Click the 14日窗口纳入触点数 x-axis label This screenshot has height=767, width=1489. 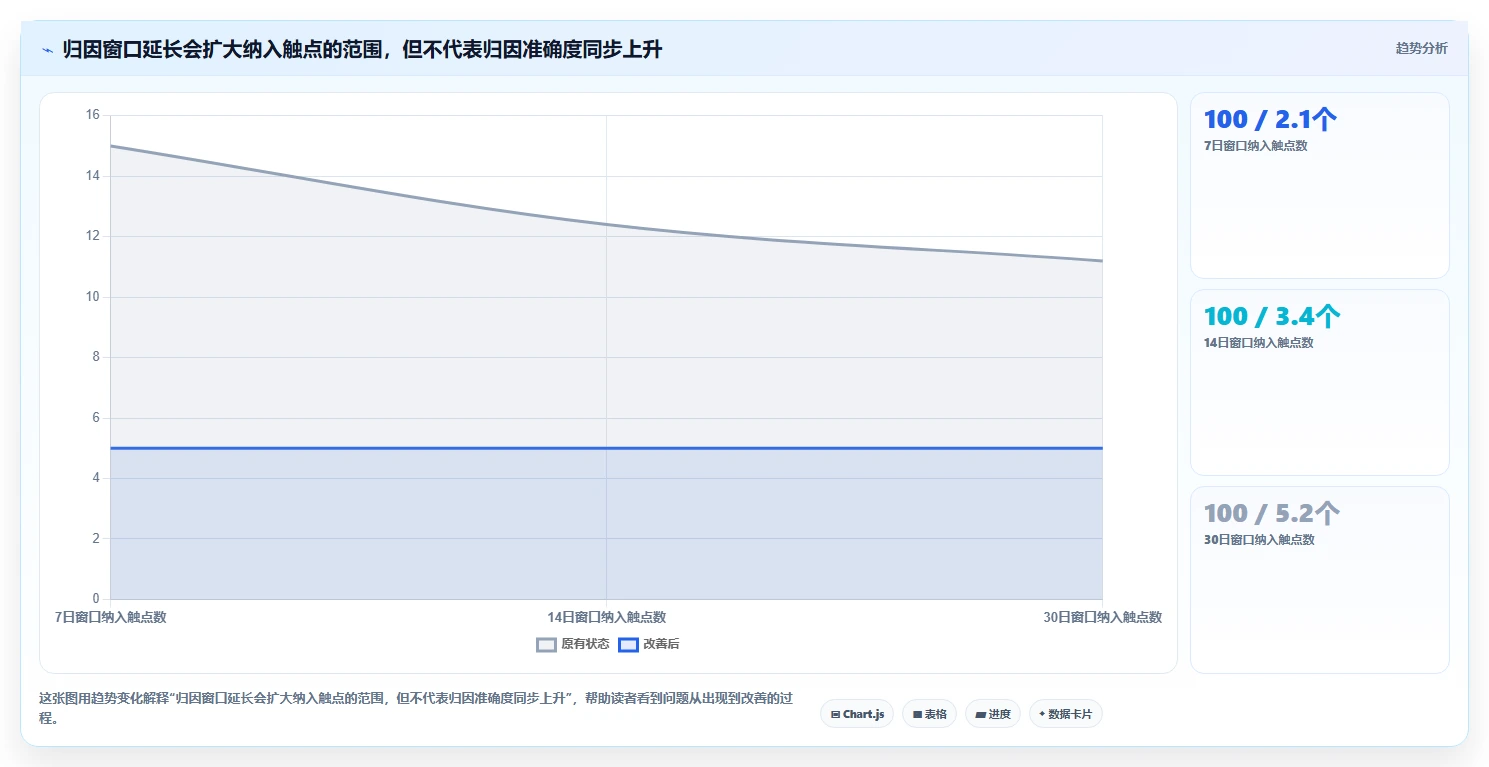[x=606, y=618]
